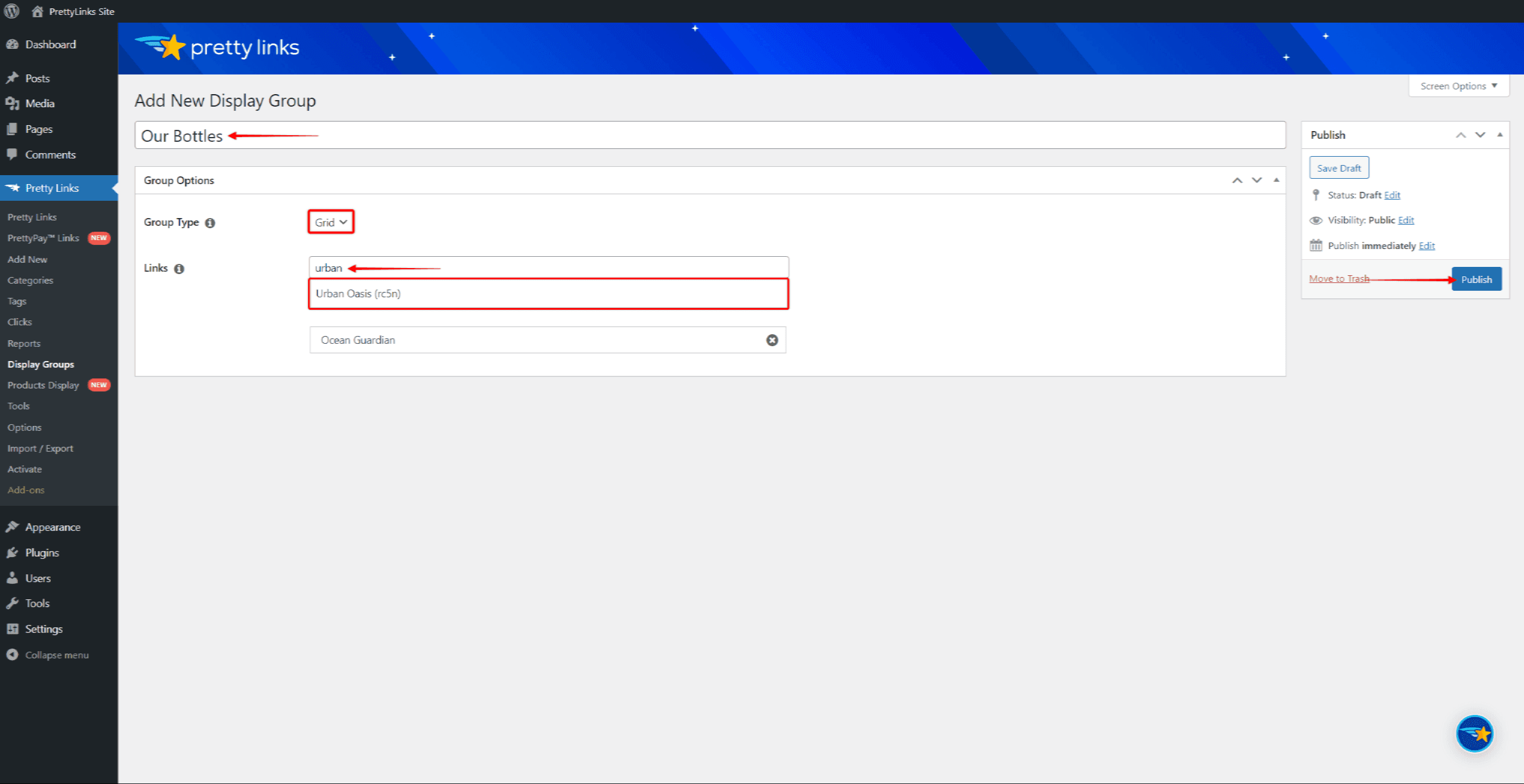Expand the Screen Options panel
1524x784 pixels.
coord(1458,86)
